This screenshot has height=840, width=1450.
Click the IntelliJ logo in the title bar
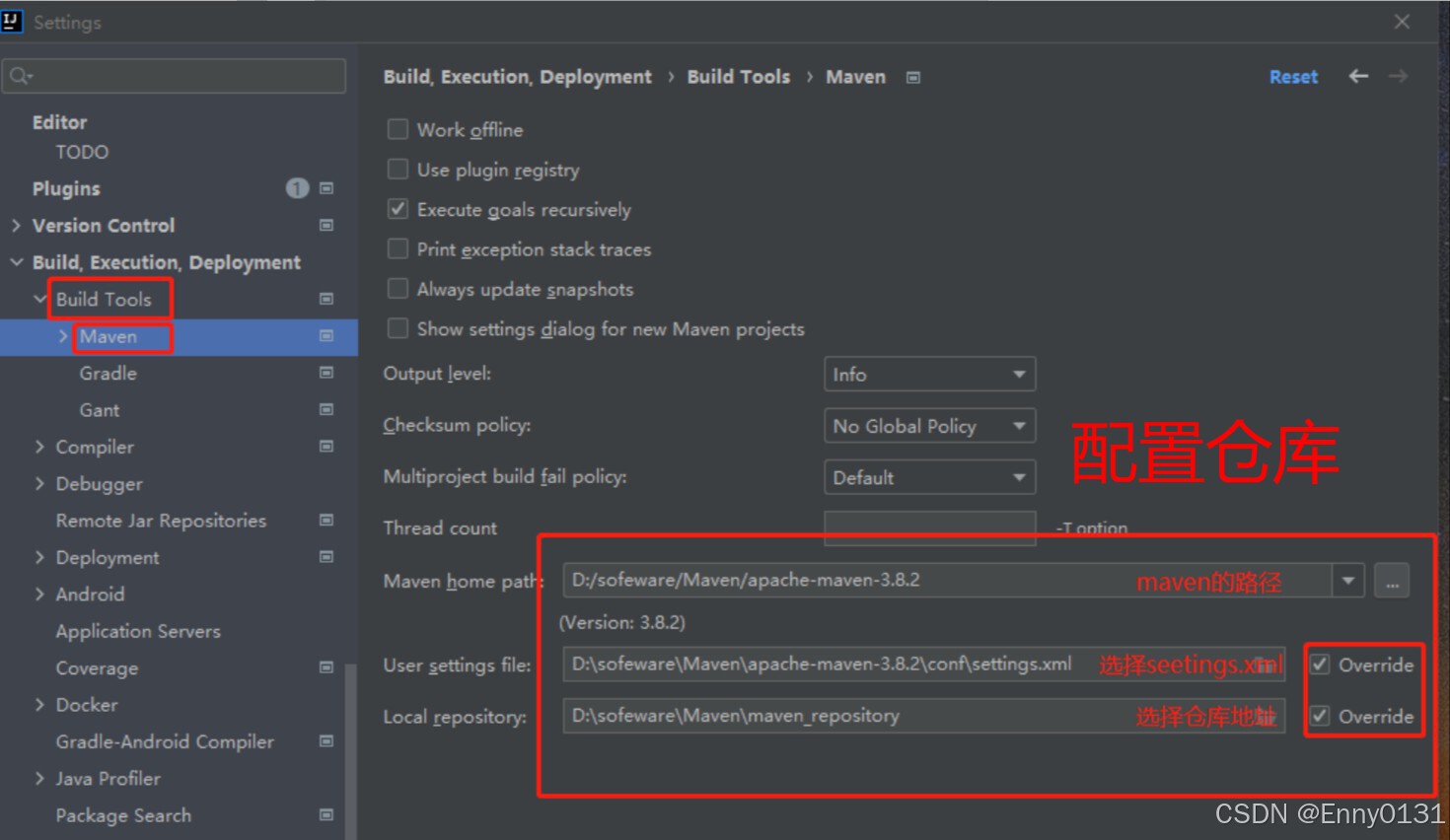point(12,21)
